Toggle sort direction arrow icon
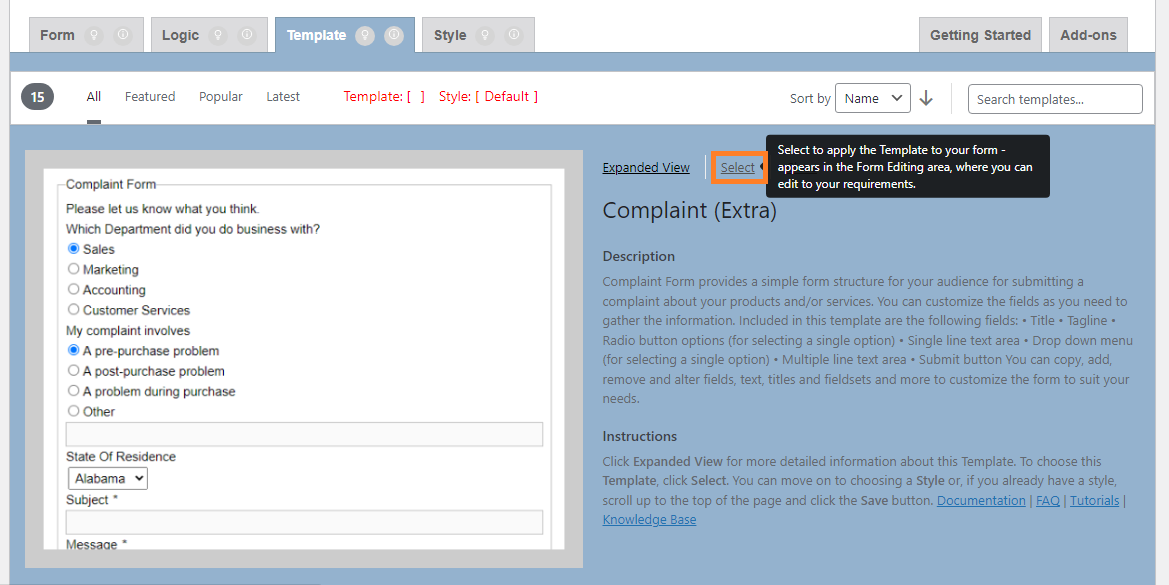The width and height of the screenshot is (1169, 585). tap(926, 98)
